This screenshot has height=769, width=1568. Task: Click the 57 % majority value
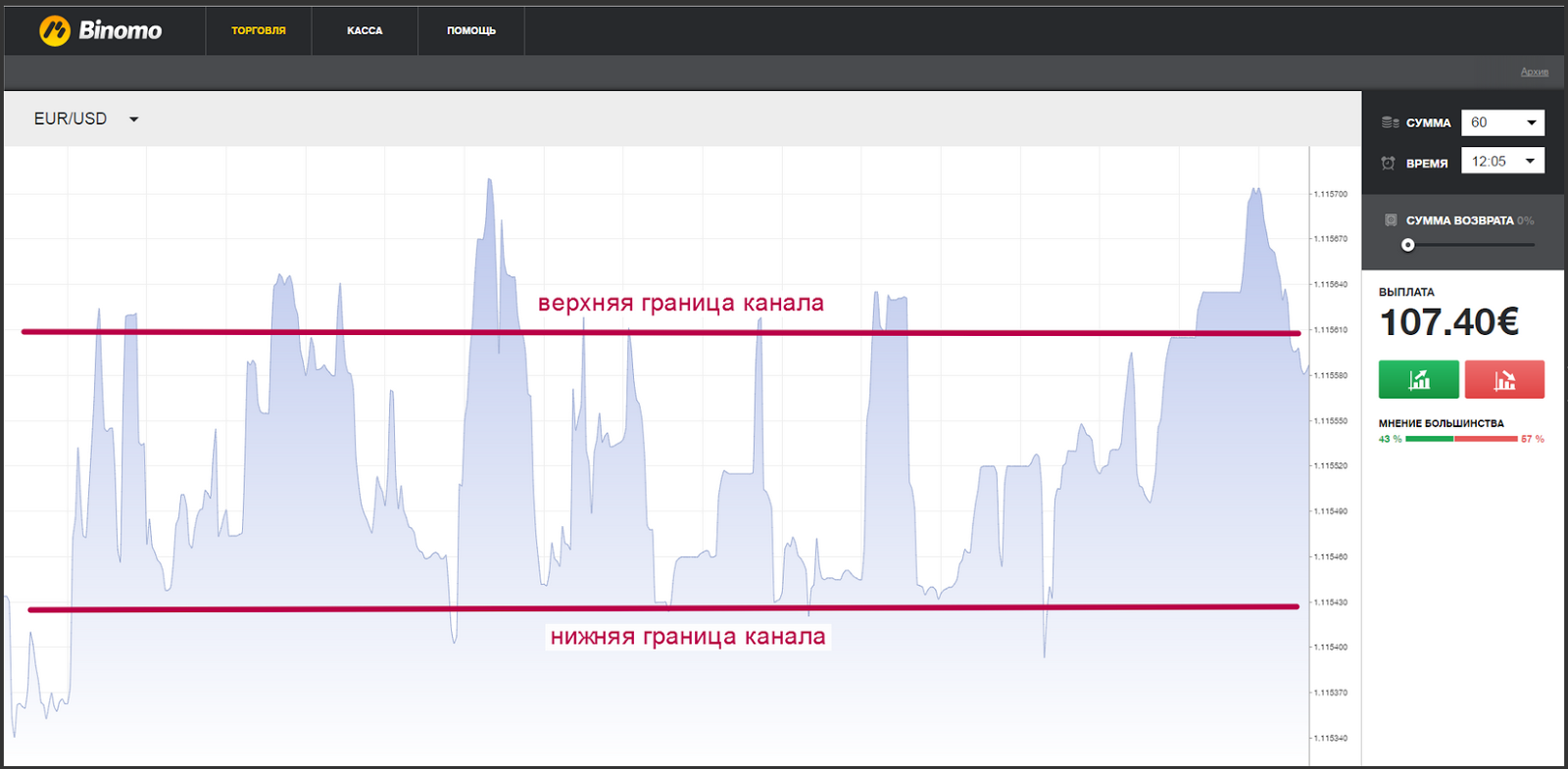pyautogui.click(x=1533, y=439)
